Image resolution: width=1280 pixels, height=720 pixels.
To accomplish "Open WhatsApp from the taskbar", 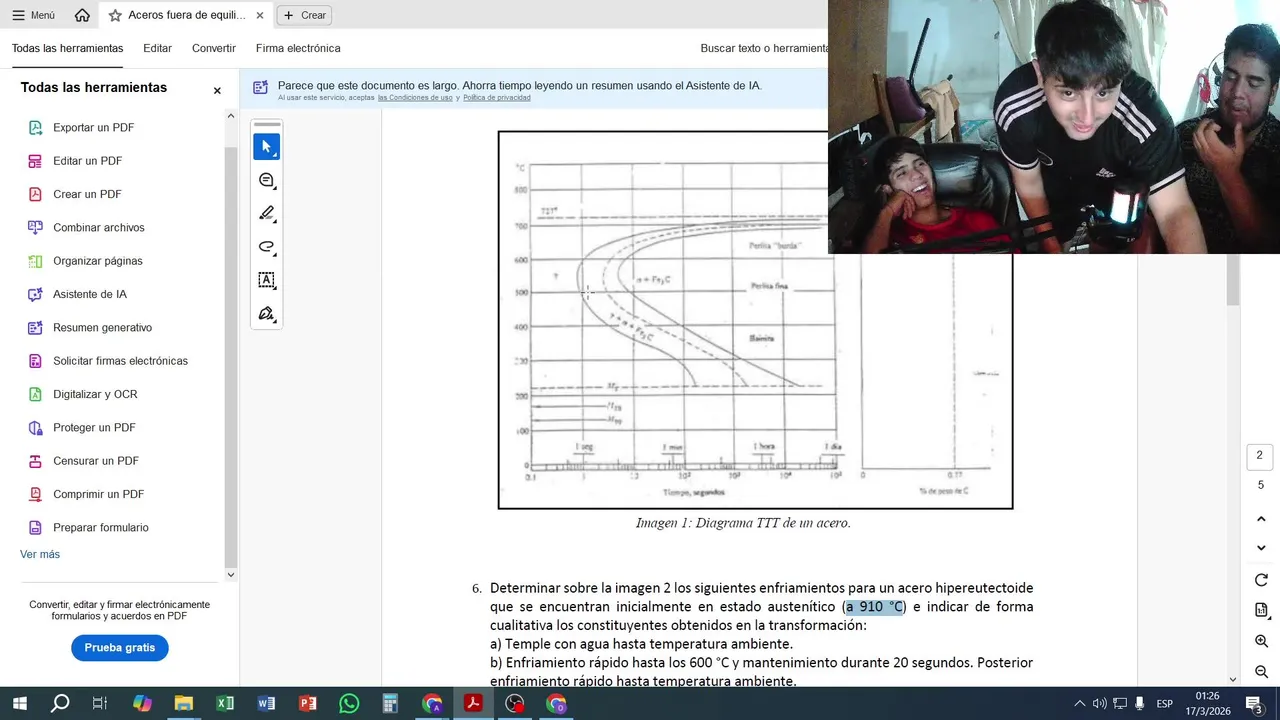I will (349, 704).
